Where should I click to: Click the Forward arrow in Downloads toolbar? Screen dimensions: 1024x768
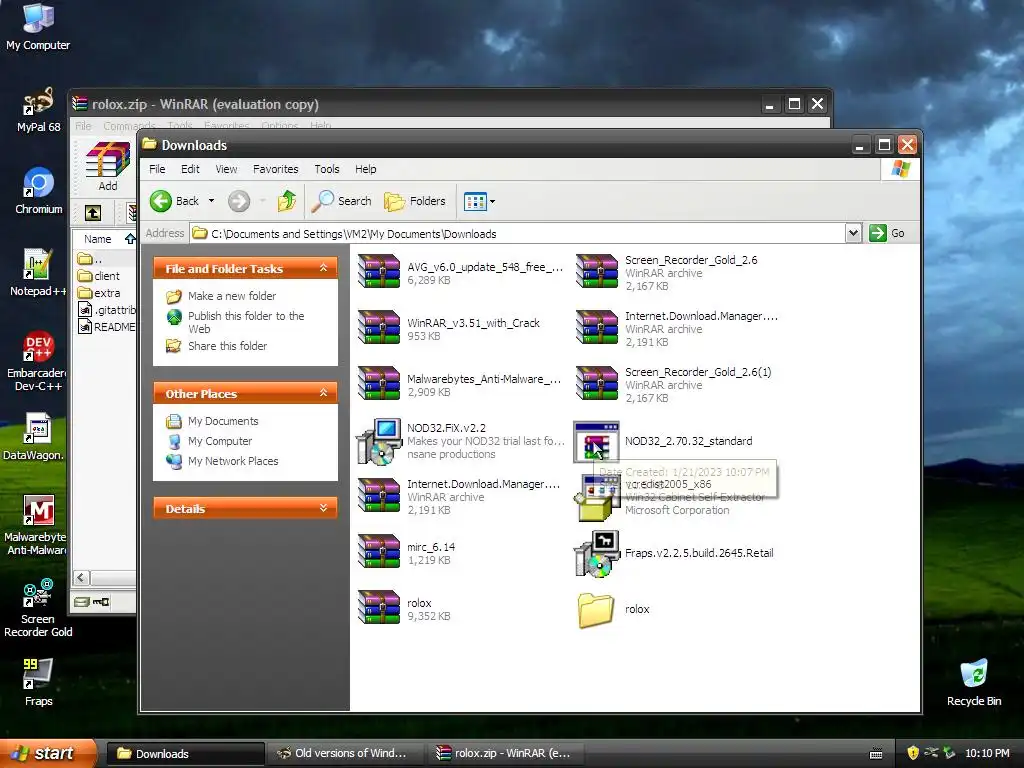(238, 201)
